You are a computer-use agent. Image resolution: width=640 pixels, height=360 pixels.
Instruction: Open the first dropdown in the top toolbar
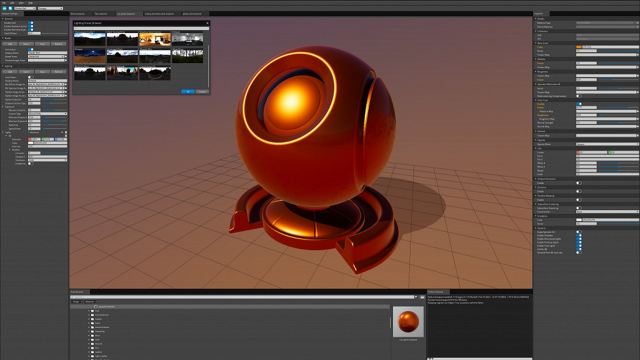coord(25,8)
